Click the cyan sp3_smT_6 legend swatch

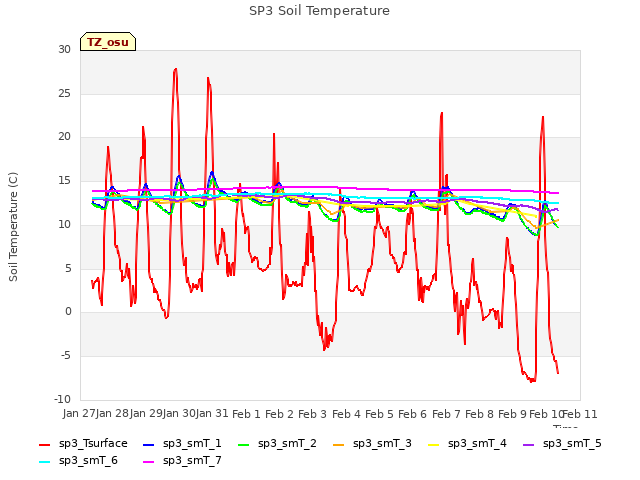coord(44,462)
